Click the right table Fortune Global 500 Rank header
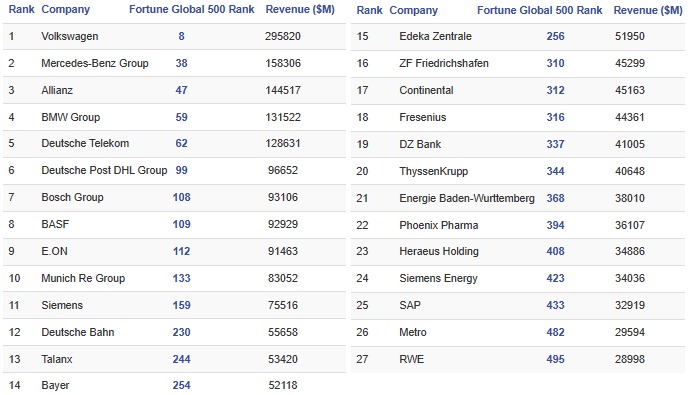 (x=539, y=10)
